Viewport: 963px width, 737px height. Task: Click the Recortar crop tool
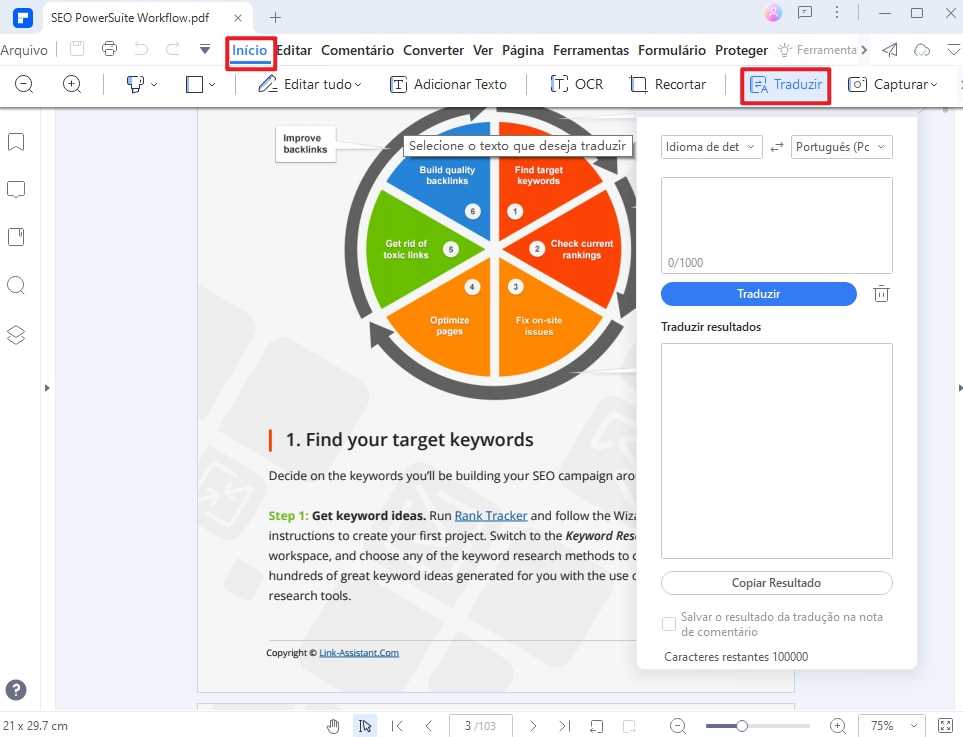(668, 84)
